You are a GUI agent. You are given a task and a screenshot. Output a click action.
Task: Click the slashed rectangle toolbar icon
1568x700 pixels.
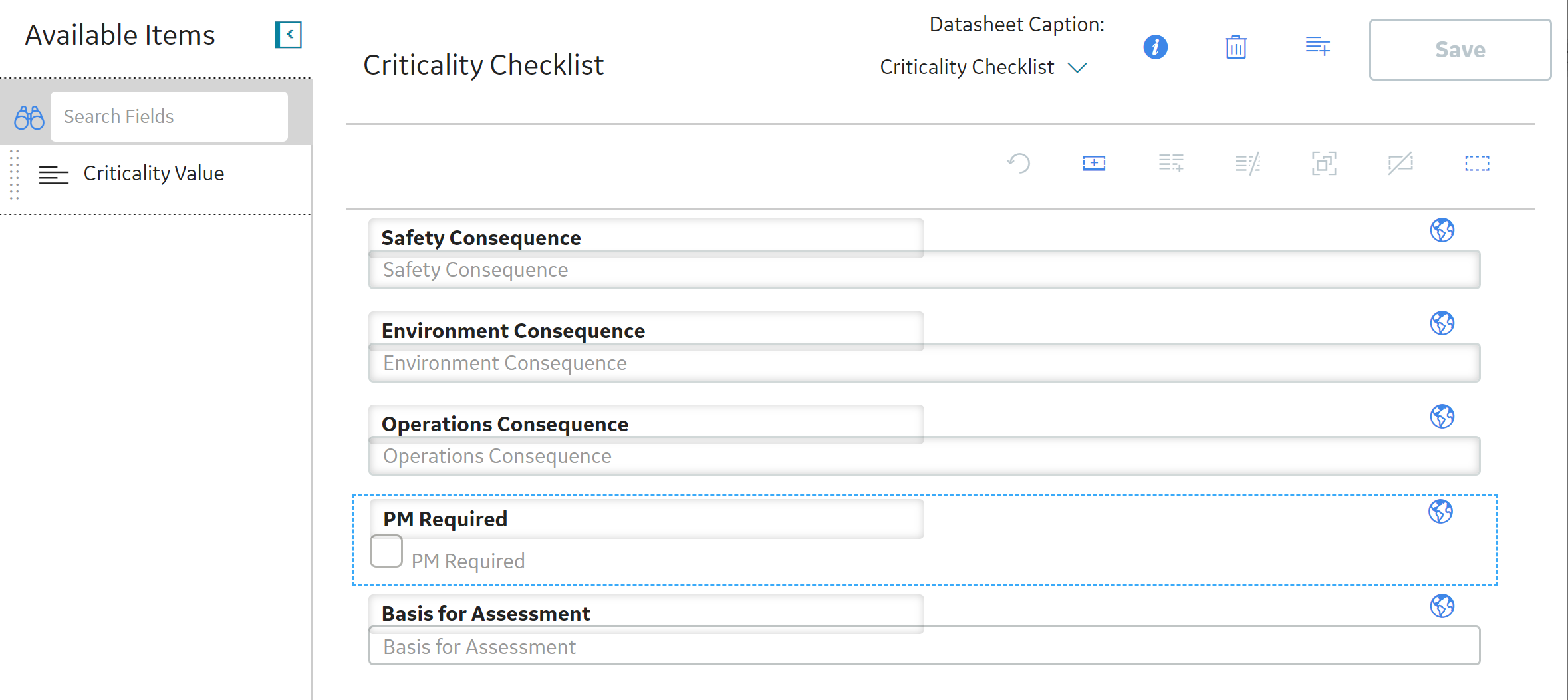click(1400, 163)
